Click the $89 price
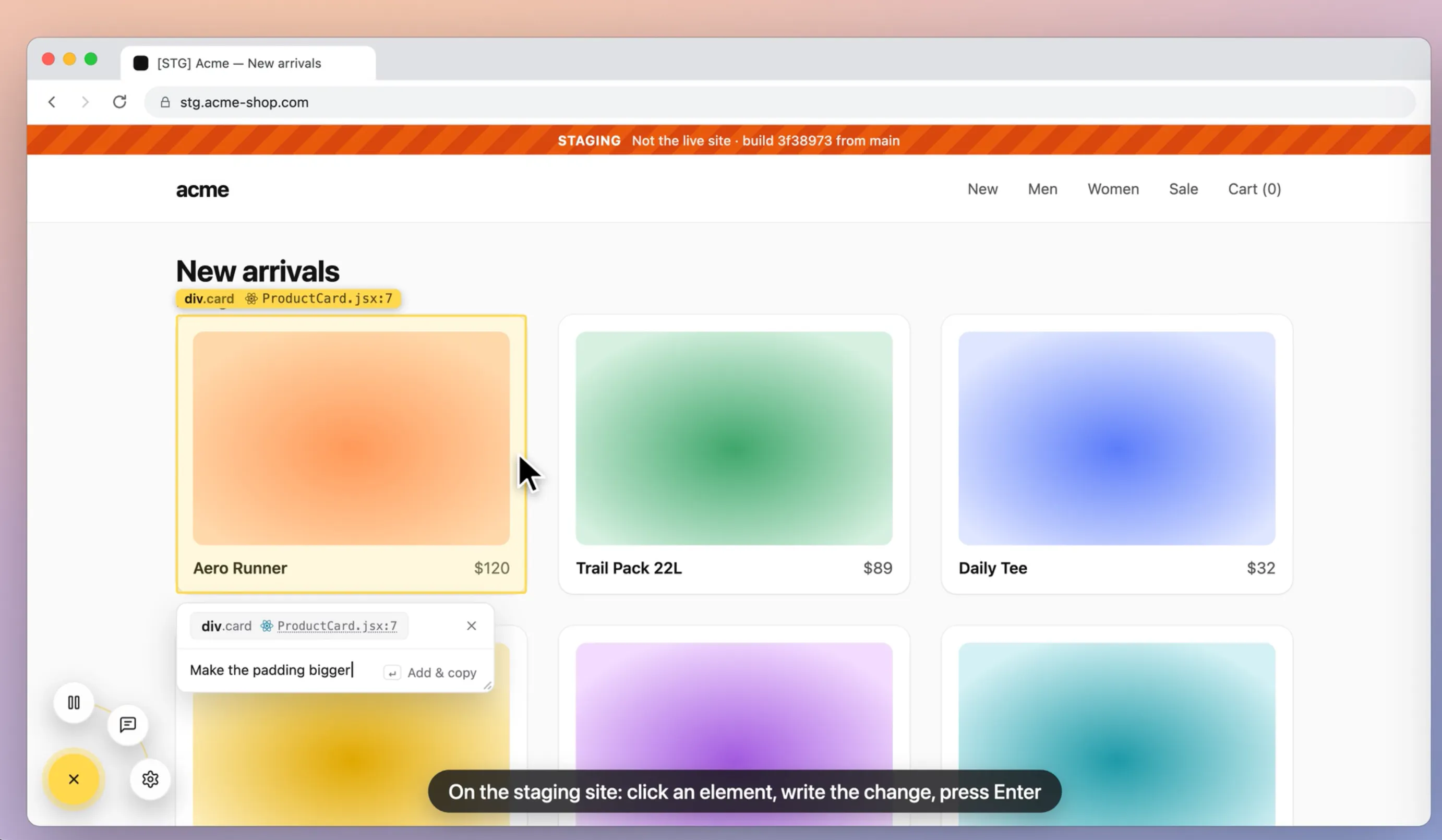 [x=877, y=568]
